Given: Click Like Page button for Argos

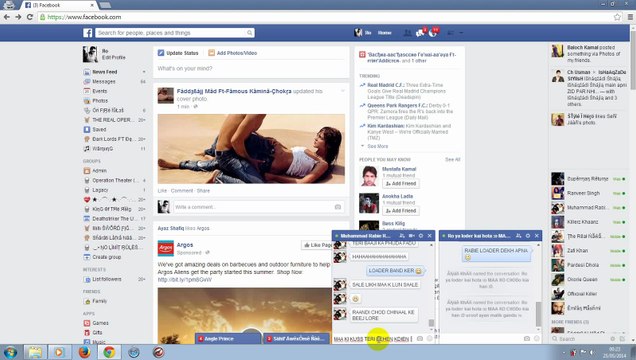Looking at the screenshot, I should [x=317, y=245].
